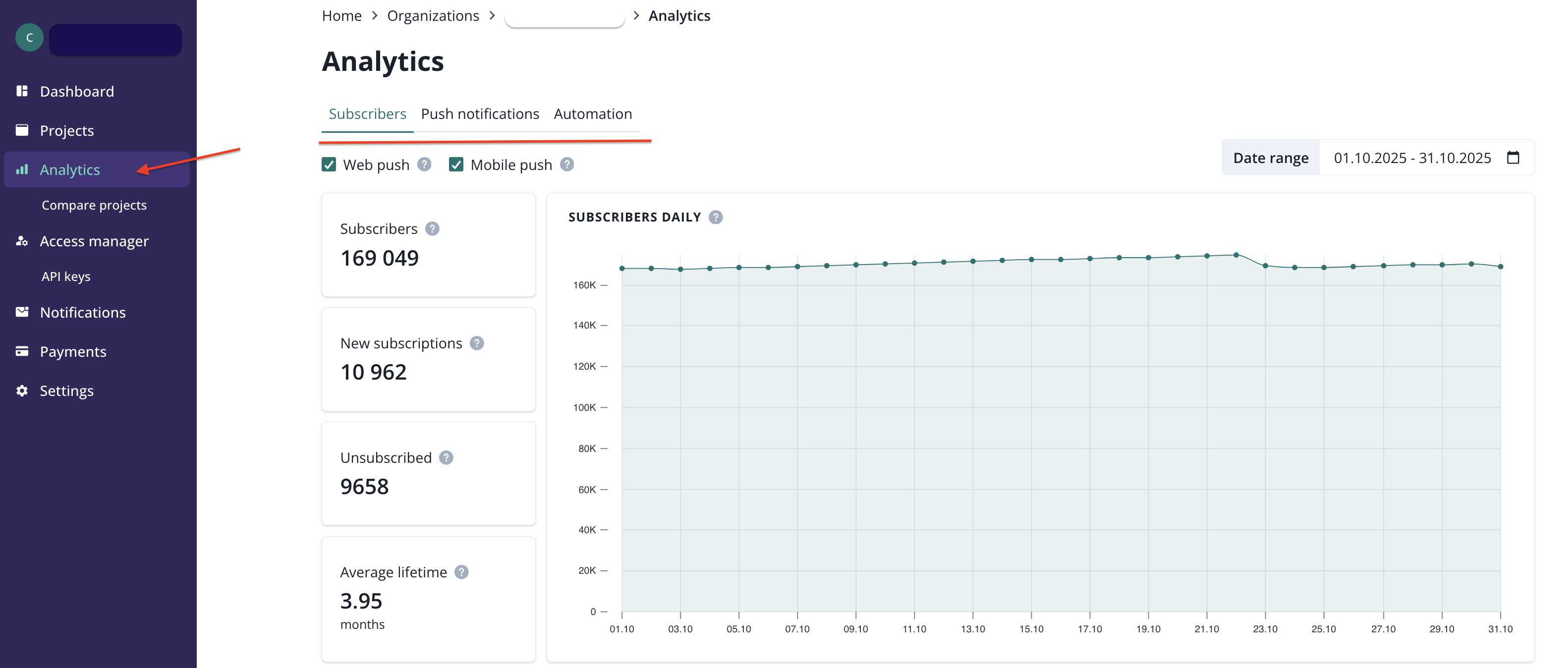Viewport: 1568px width, 668px height.
Task: Click help icon beside Subscribers Daily title
Action: coord(716,218)
